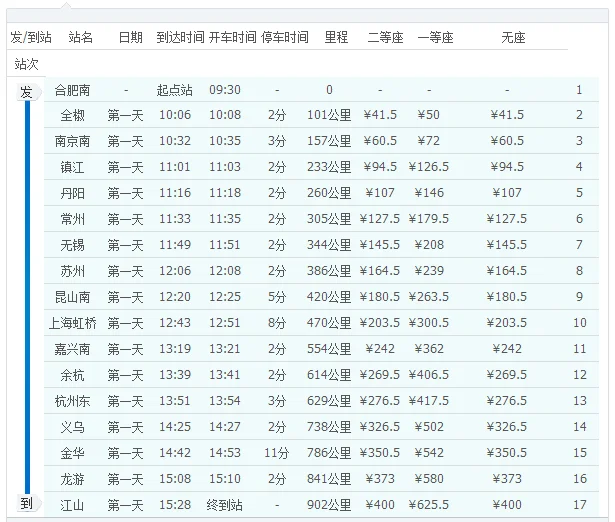Click the 902公里 distance cell
Image resolution: width=615 pixels, height=522 pixels.
pyautogui.click(x=329, y=505)
